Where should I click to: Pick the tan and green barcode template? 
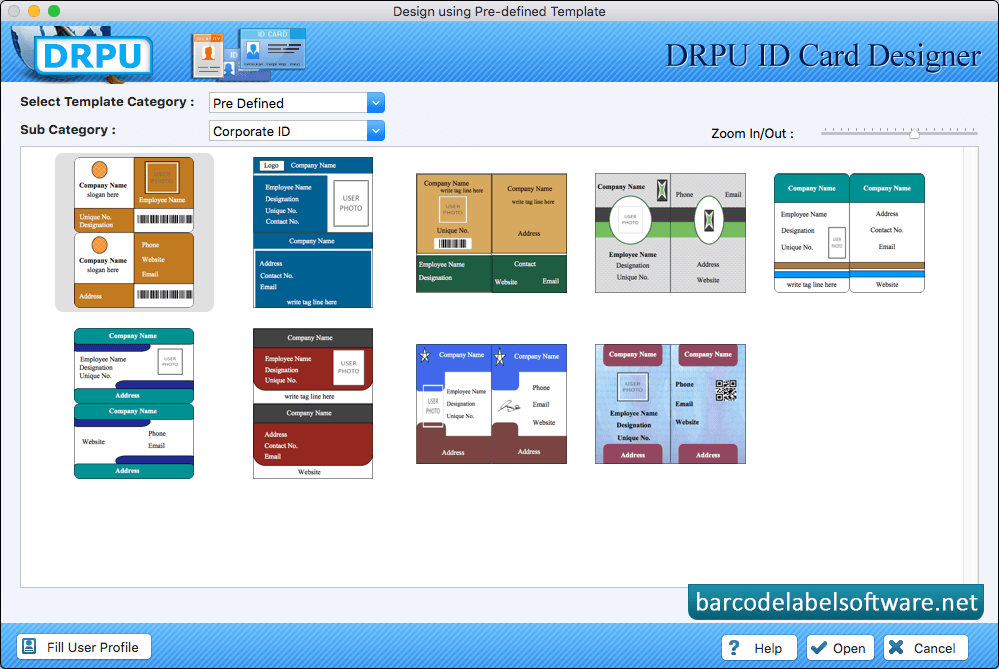491,233
